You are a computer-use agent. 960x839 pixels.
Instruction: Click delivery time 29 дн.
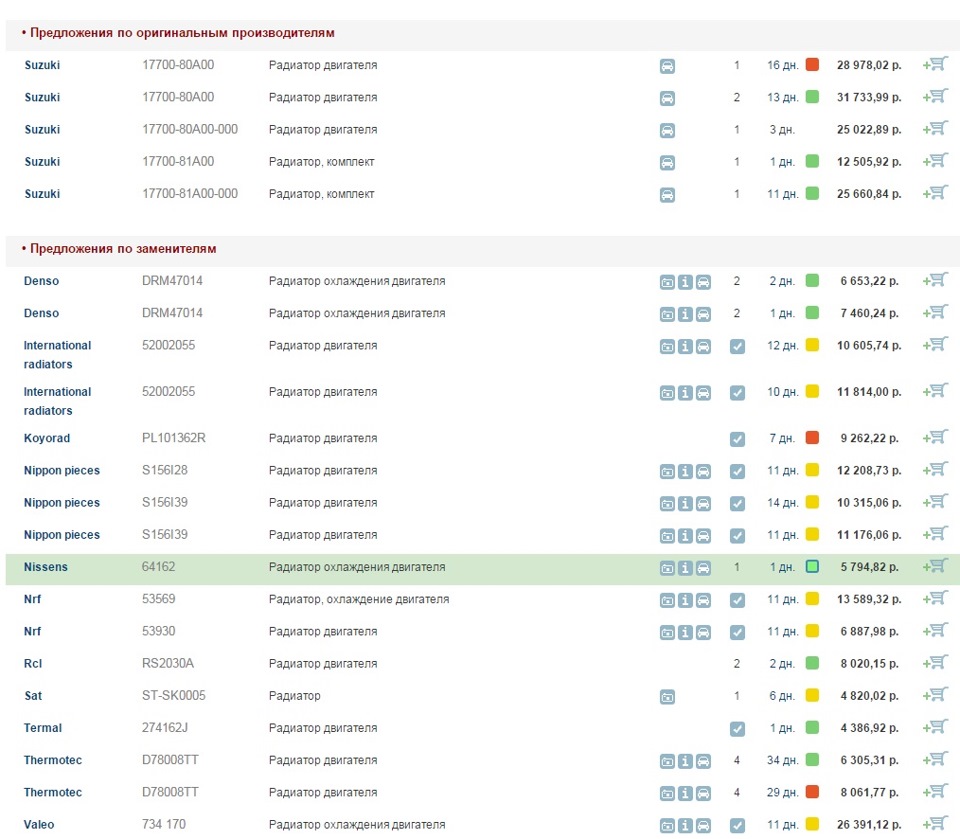click(x=782, y=792)
